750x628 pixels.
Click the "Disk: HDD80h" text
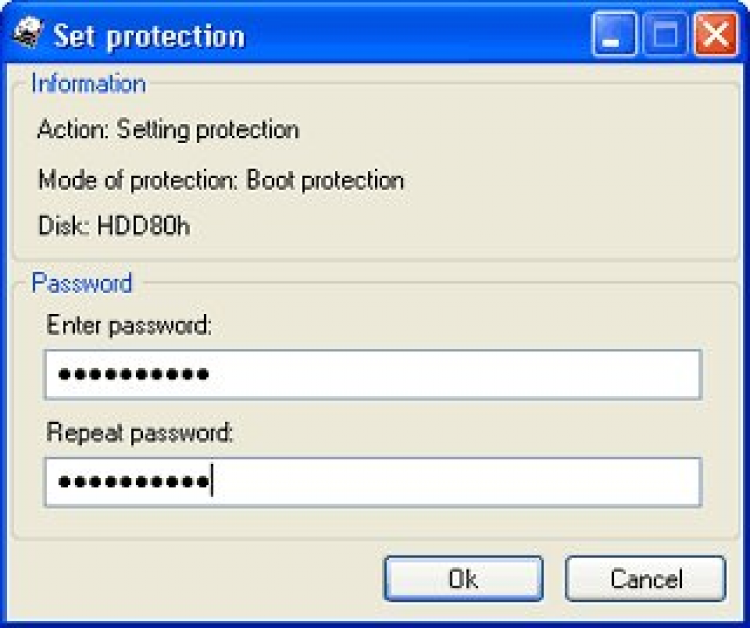point(114,226)
